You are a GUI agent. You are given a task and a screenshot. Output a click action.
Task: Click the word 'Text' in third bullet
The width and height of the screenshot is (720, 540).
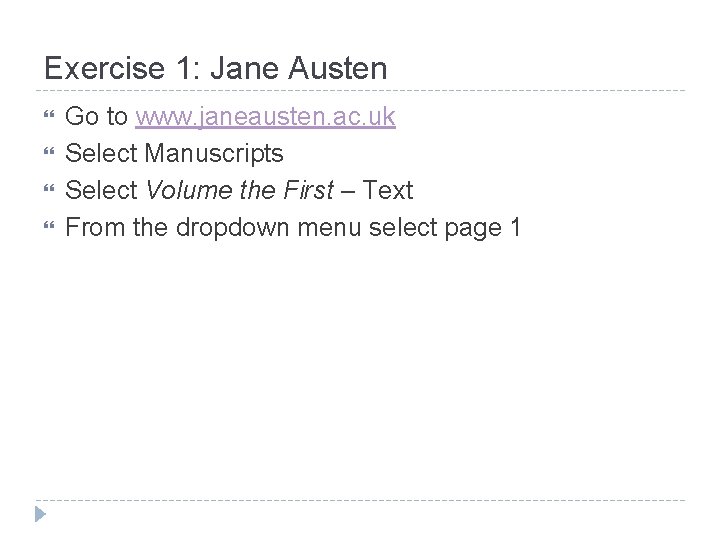(389, 190)
